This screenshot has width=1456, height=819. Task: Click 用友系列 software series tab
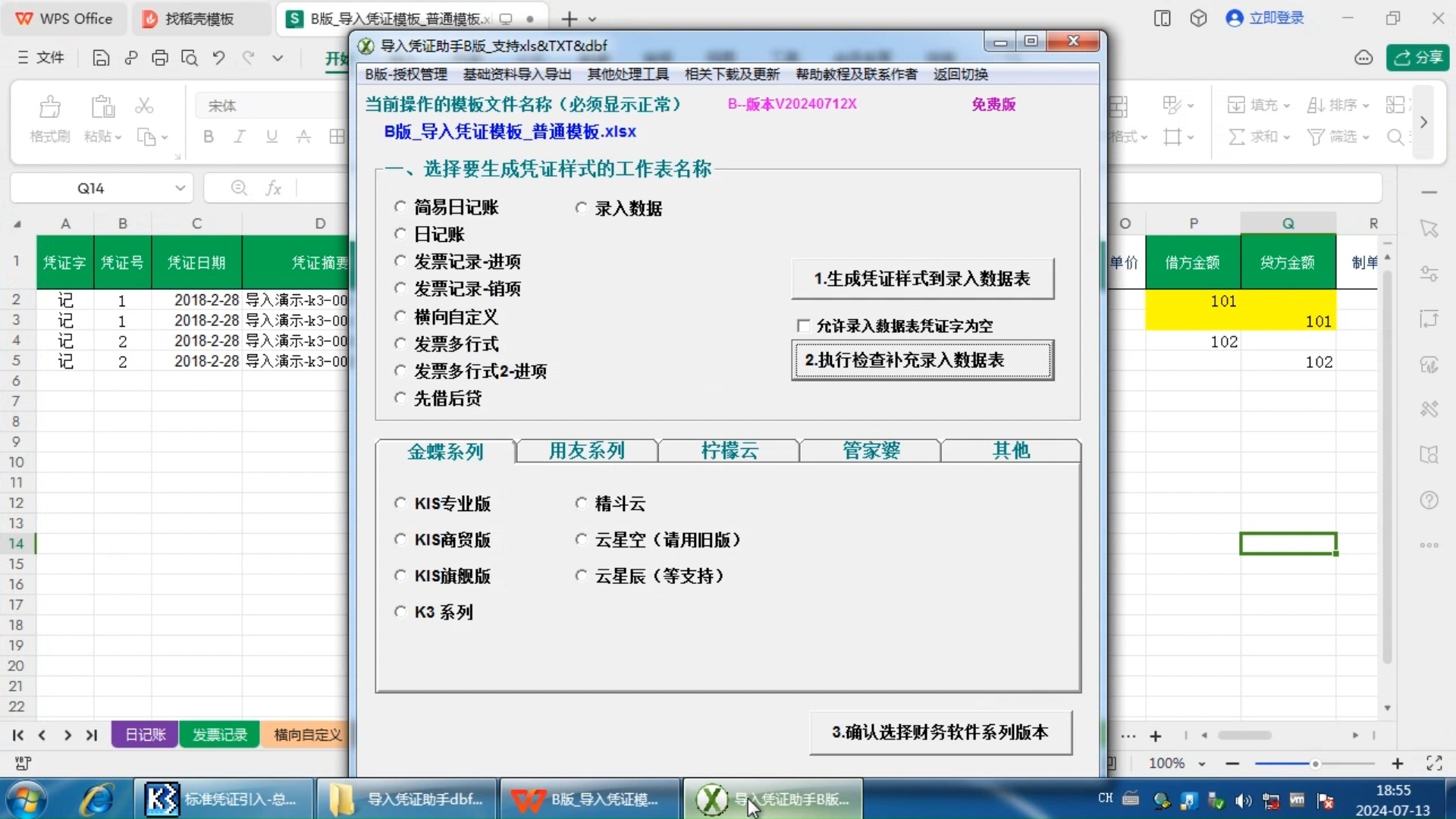pyautogui.click(x=586, y=451)
